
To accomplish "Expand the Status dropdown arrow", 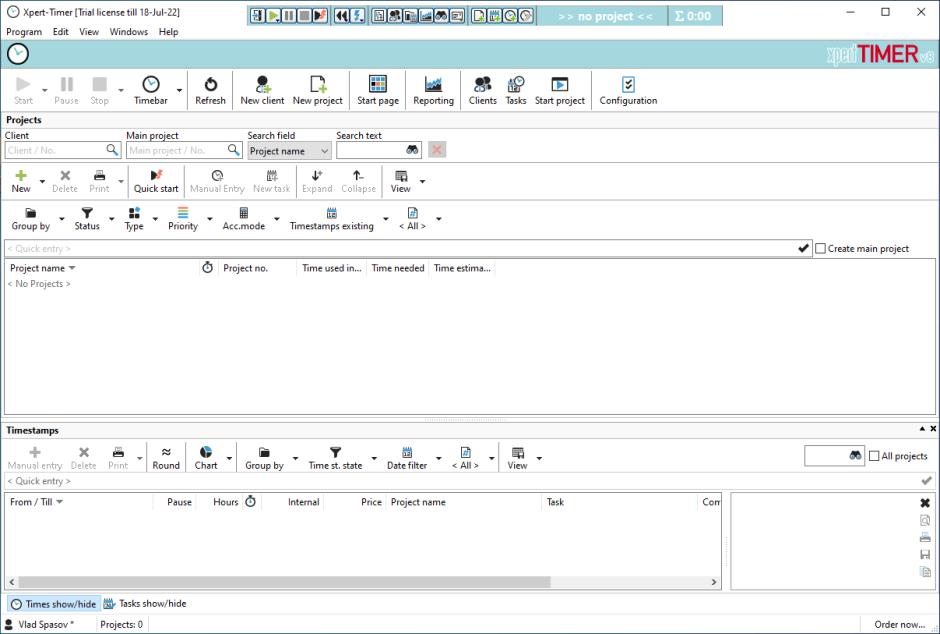I will click(x=112, y=219).
